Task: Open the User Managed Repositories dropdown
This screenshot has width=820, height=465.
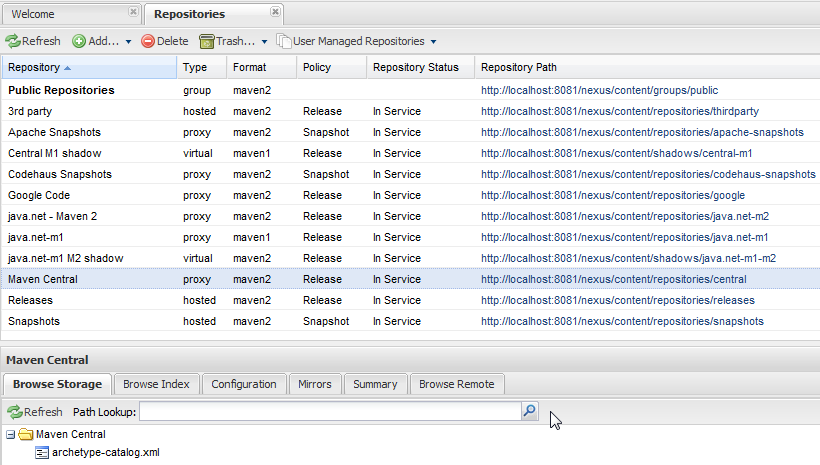Action: click(x=357, y=42)
